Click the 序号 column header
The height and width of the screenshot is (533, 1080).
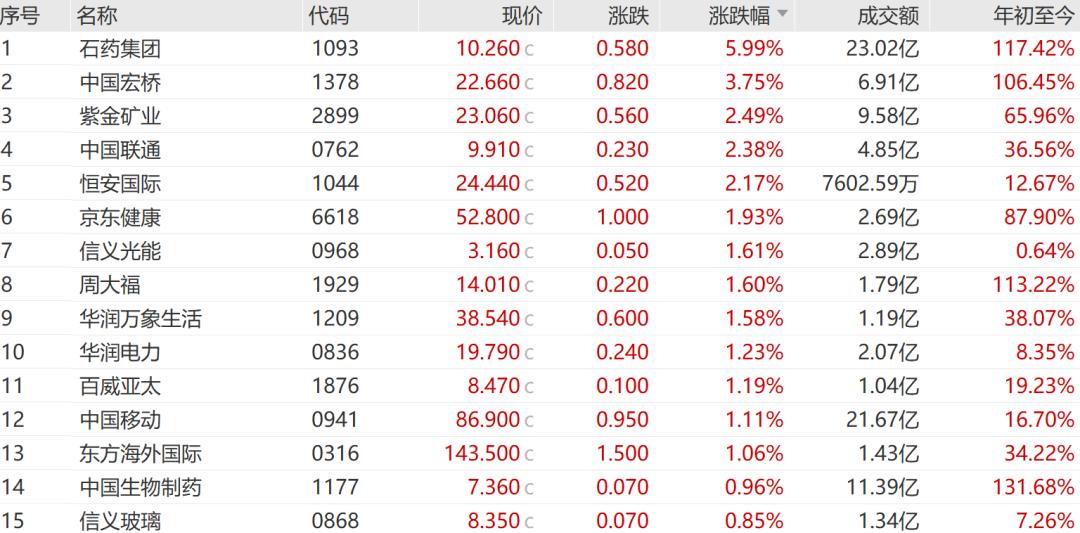19,16
